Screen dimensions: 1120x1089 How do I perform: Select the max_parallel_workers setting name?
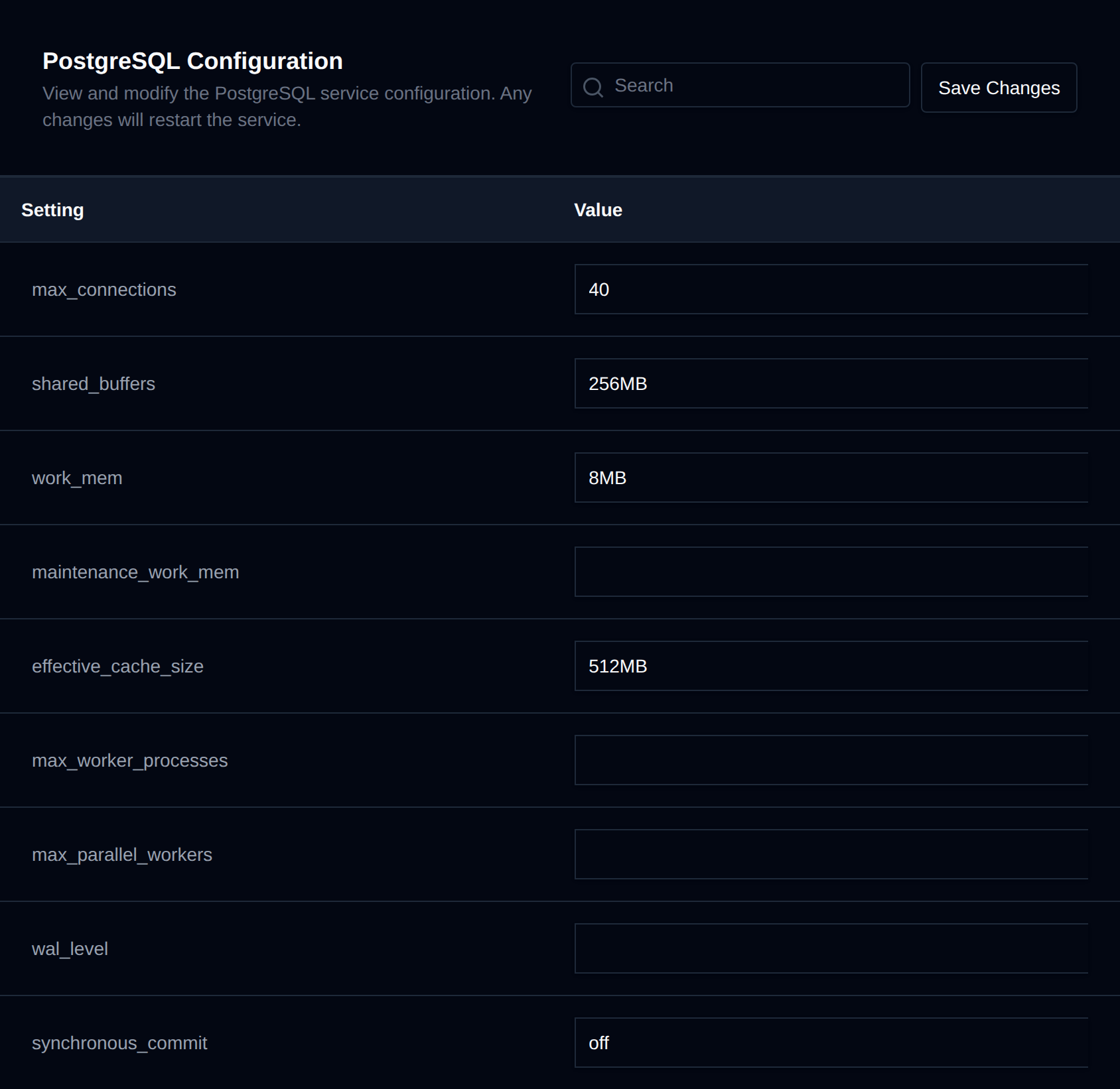point(122,855)
